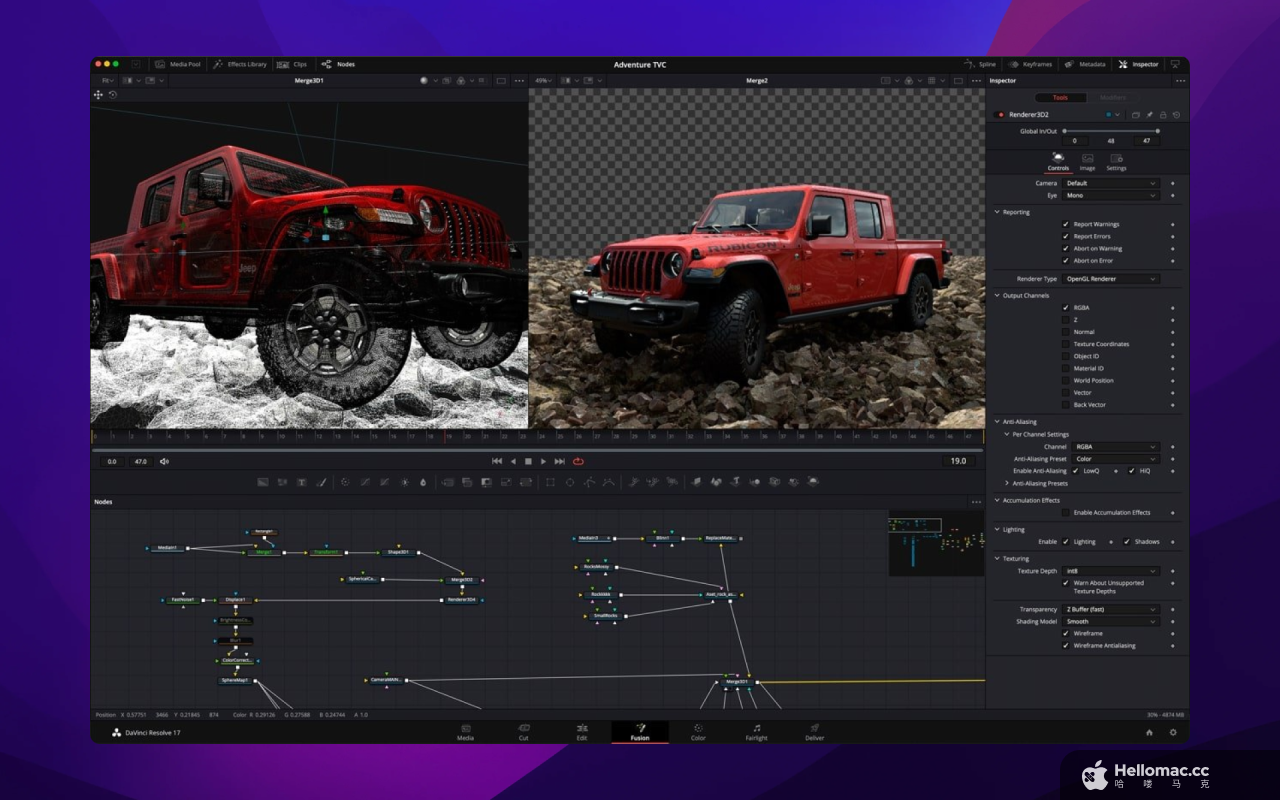
Task: Switch to the Modifiers tab in Inspector
Action: pos(1112,97)
